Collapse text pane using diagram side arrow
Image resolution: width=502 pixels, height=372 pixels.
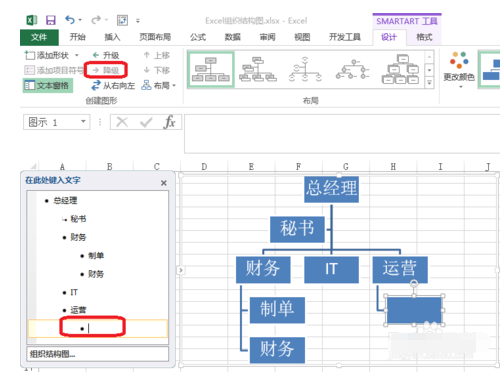point(181,270)
